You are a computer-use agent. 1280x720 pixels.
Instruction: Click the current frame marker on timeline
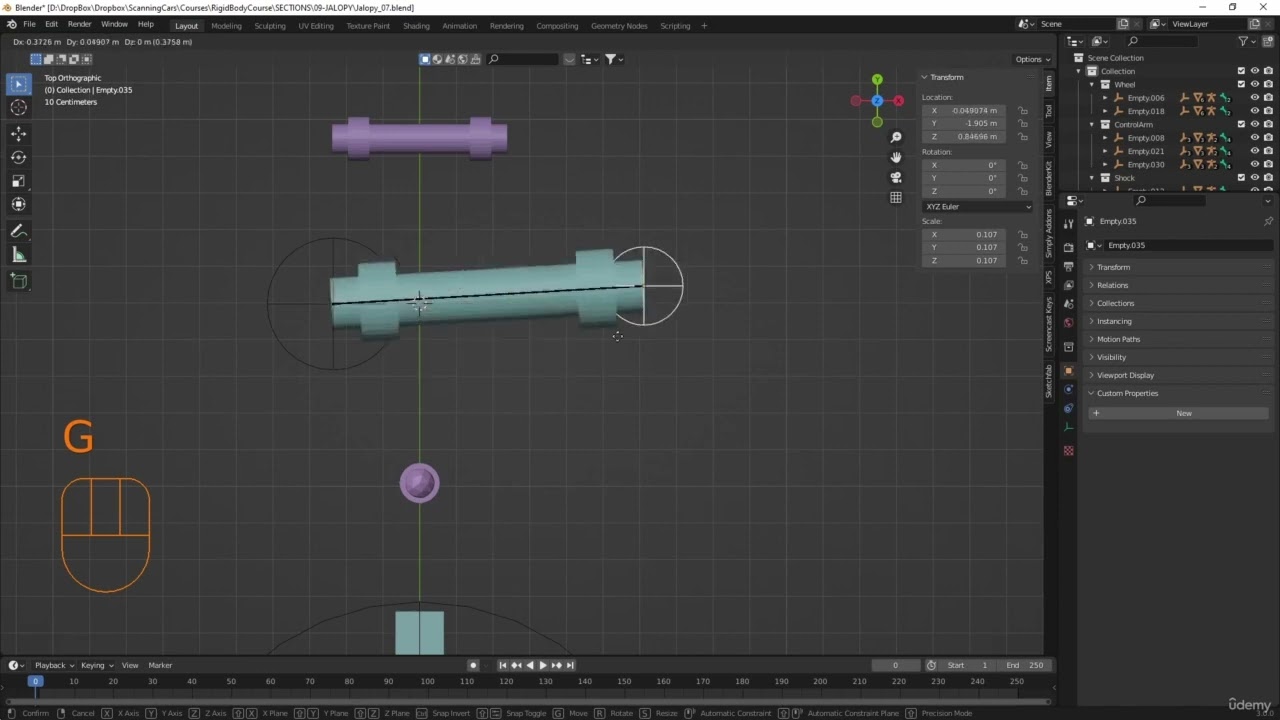click(35, 681)
